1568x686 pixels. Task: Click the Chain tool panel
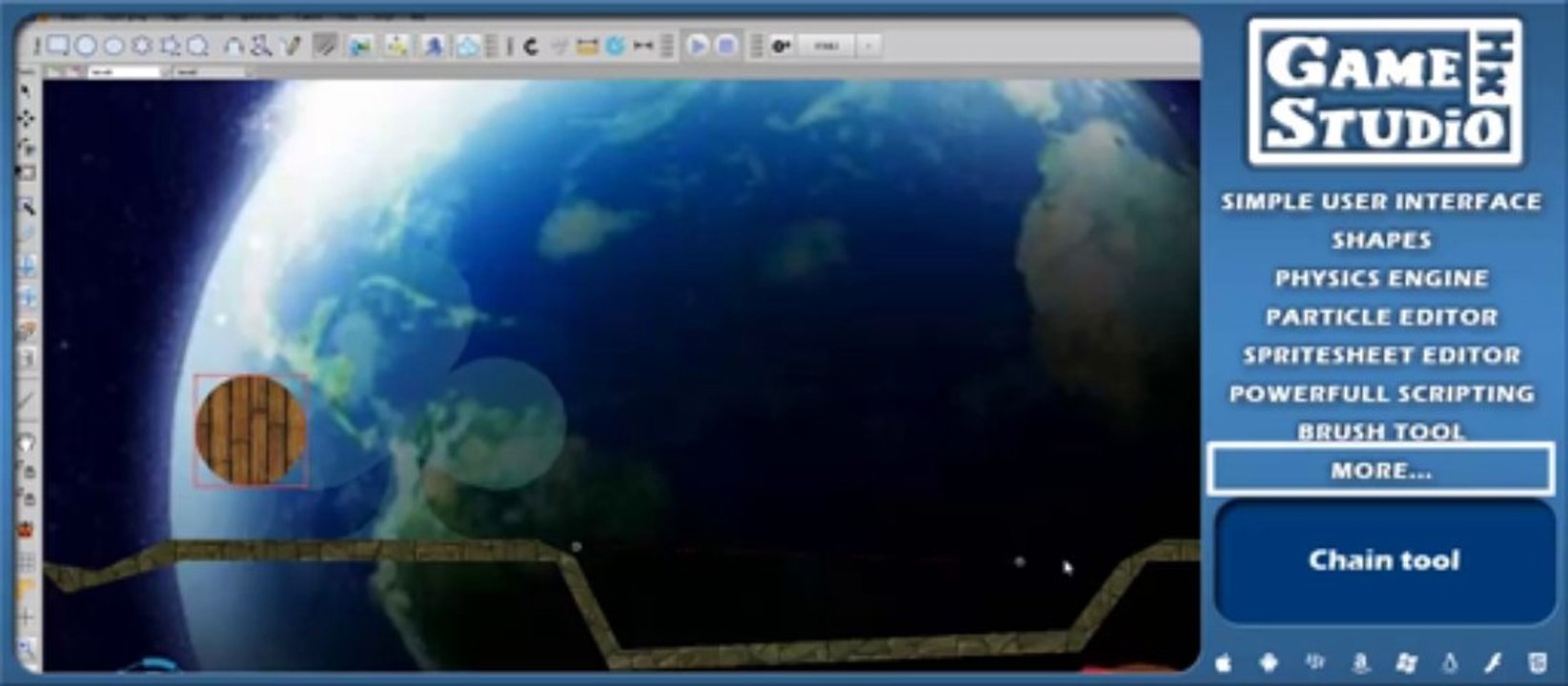(1384, 561)
